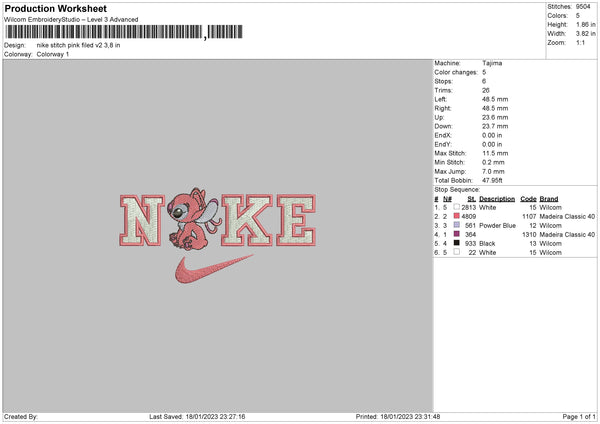This screenshot has width=600, height=424.
Task: Click the Black color swatch
Action: pyautogui.click(x=457, y=243)
